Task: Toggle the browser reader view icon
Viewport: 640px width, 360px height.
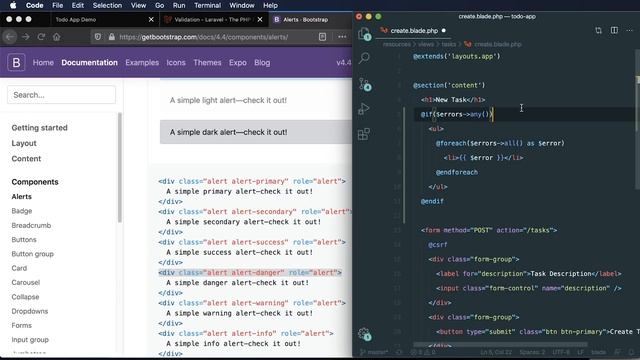Action: click(x=322, y=37)
